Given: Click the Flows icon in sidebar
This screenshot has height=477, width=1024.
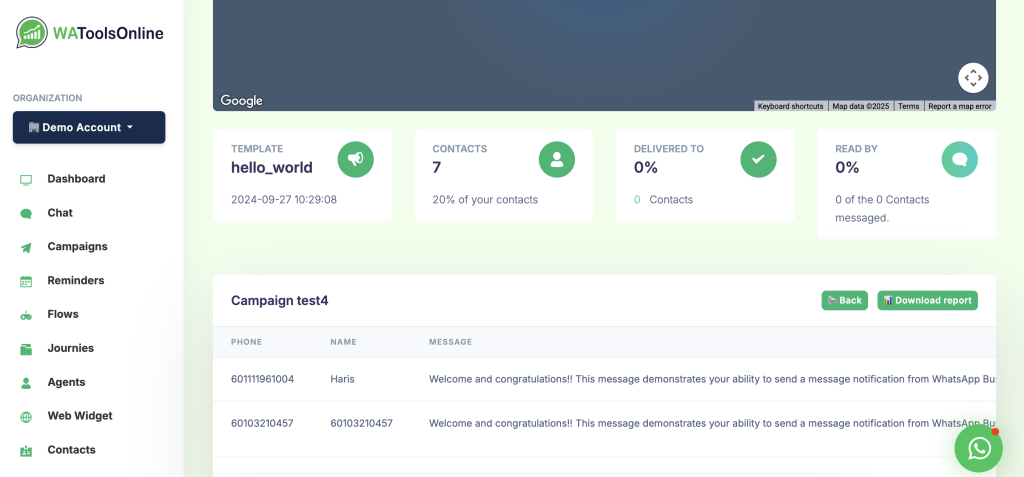Looking at the screenshot, I should [26, 316].
